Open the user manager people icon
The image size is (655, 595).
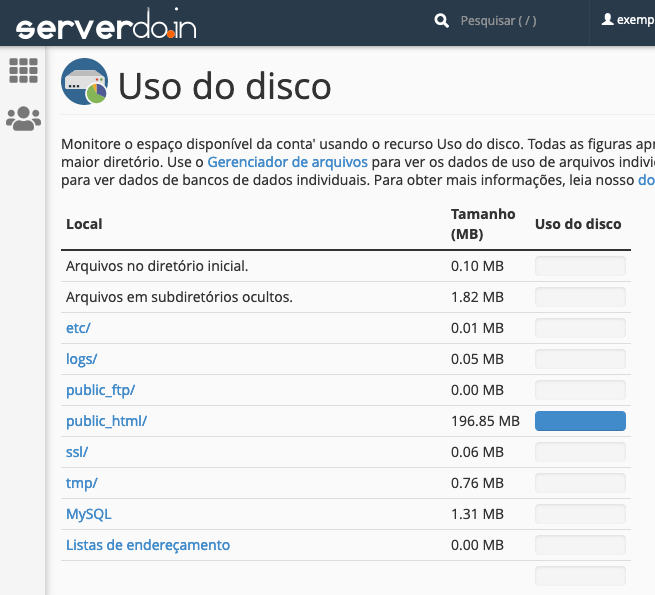[x=23, y=119]
